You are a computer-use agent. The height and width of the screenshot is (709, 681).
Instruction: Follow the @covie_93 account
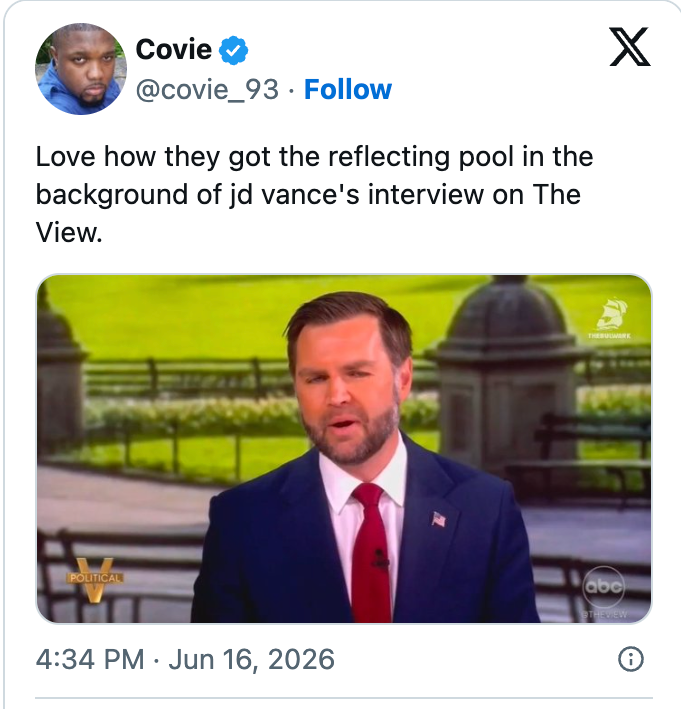pos(348,89)
